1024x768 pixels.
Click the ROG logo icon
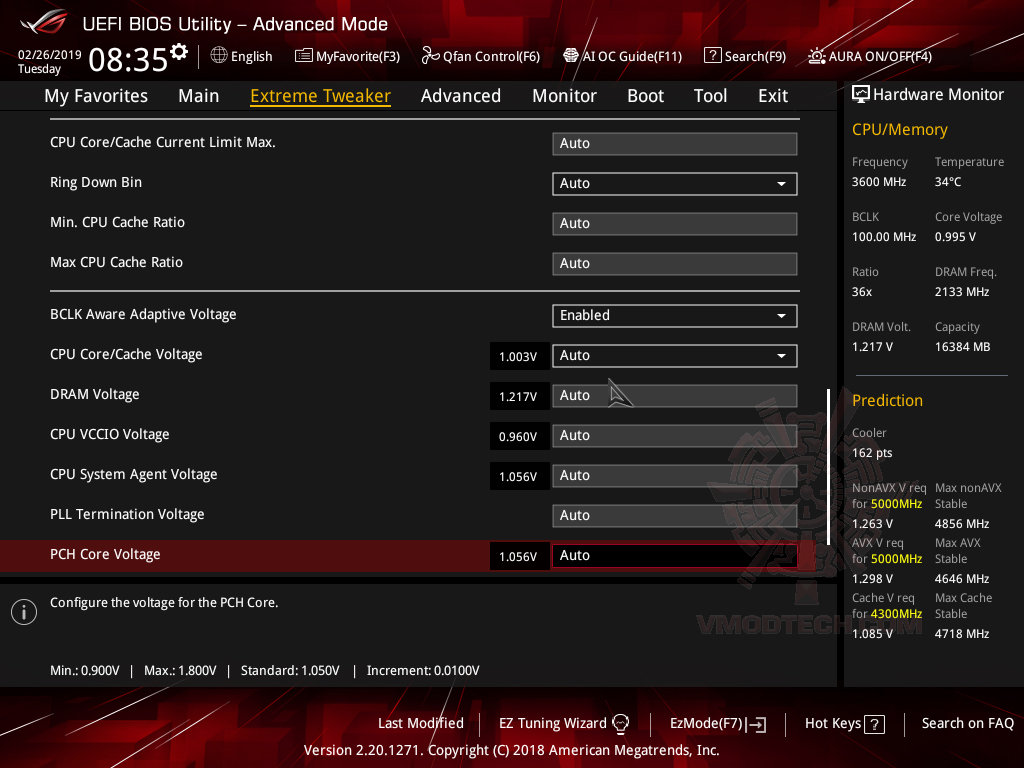(44, 23)
